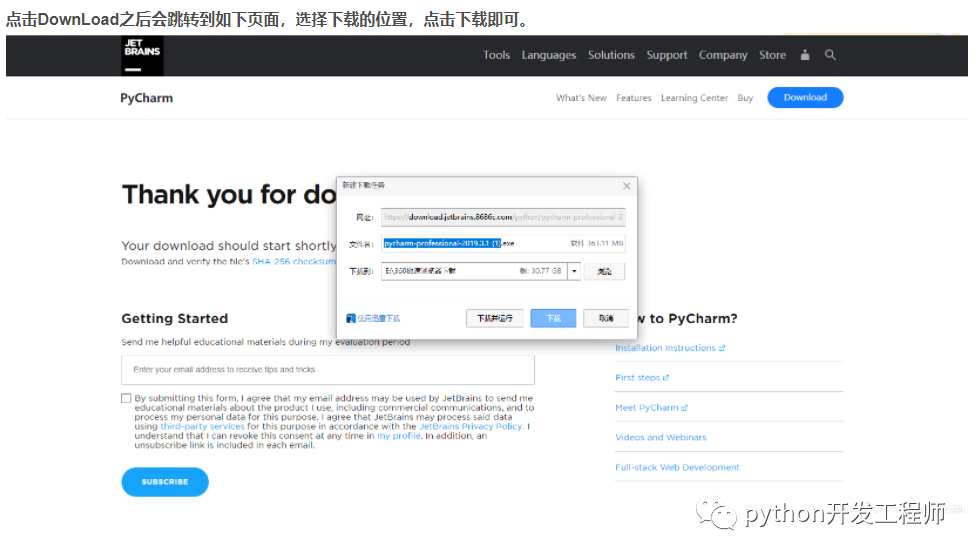Click the file name field
The width and height of the screenshot is (977, 558).
[503, 244]
